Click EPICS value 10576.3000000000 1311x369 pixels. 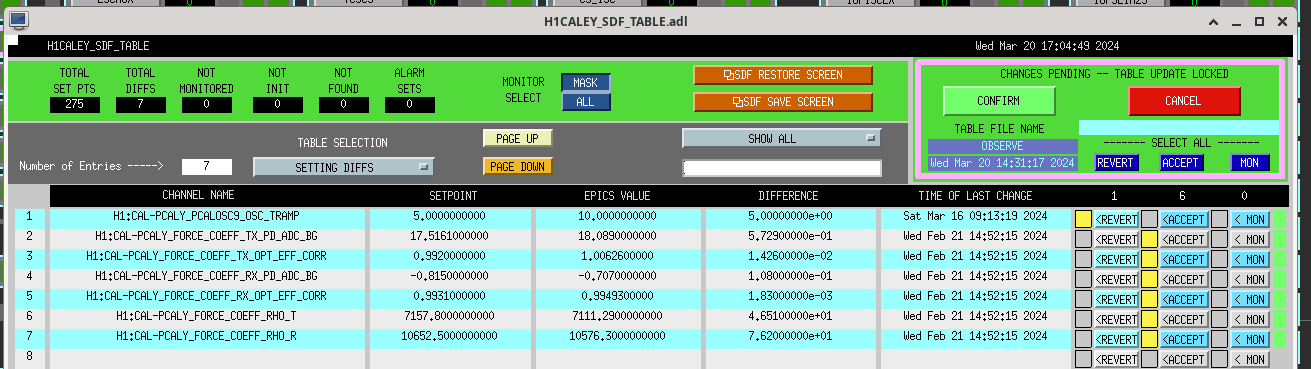pyautogui.click(x=617, y=336)
